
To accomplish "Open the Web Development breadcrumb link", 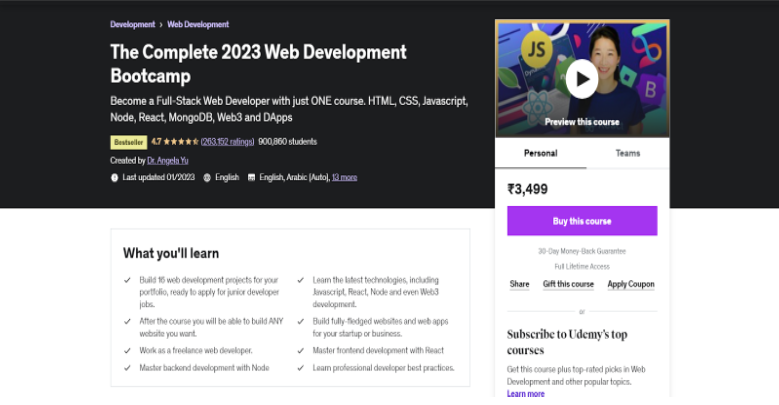I will pos(198,24).
